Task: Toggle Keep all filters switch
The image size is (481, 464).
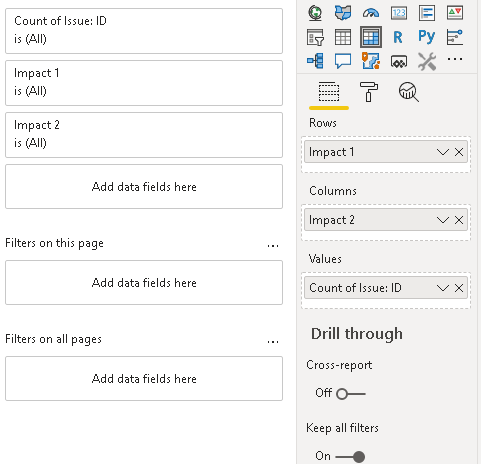Action: tap(350, 457)
